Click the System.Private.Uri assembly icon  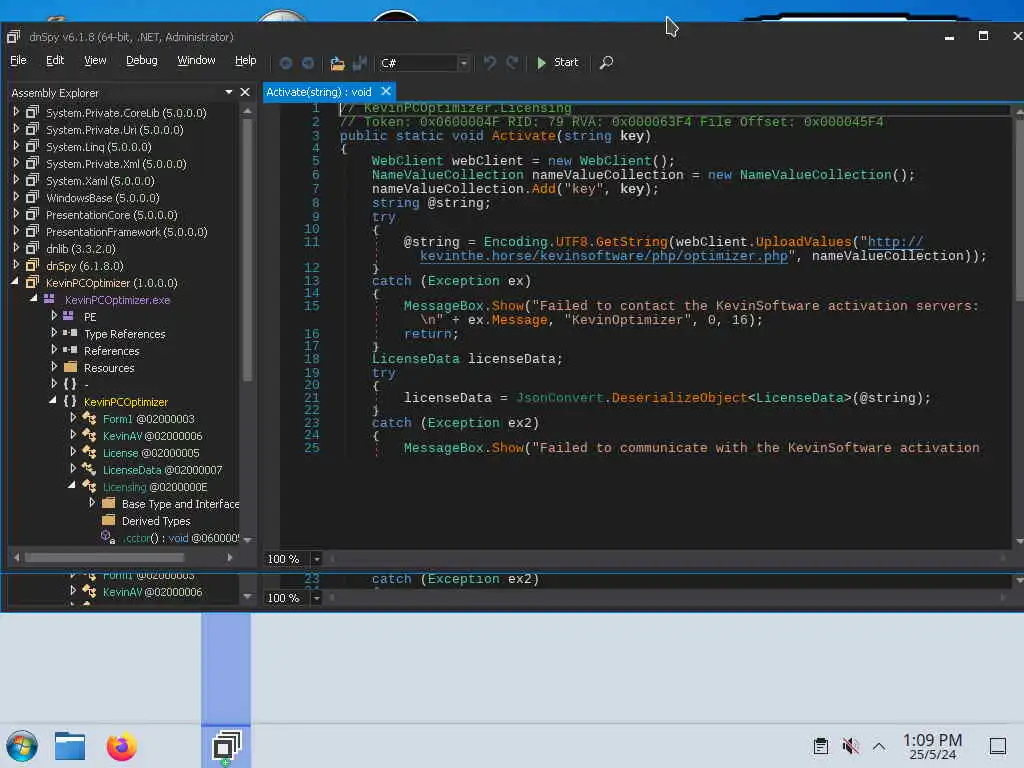32,129
